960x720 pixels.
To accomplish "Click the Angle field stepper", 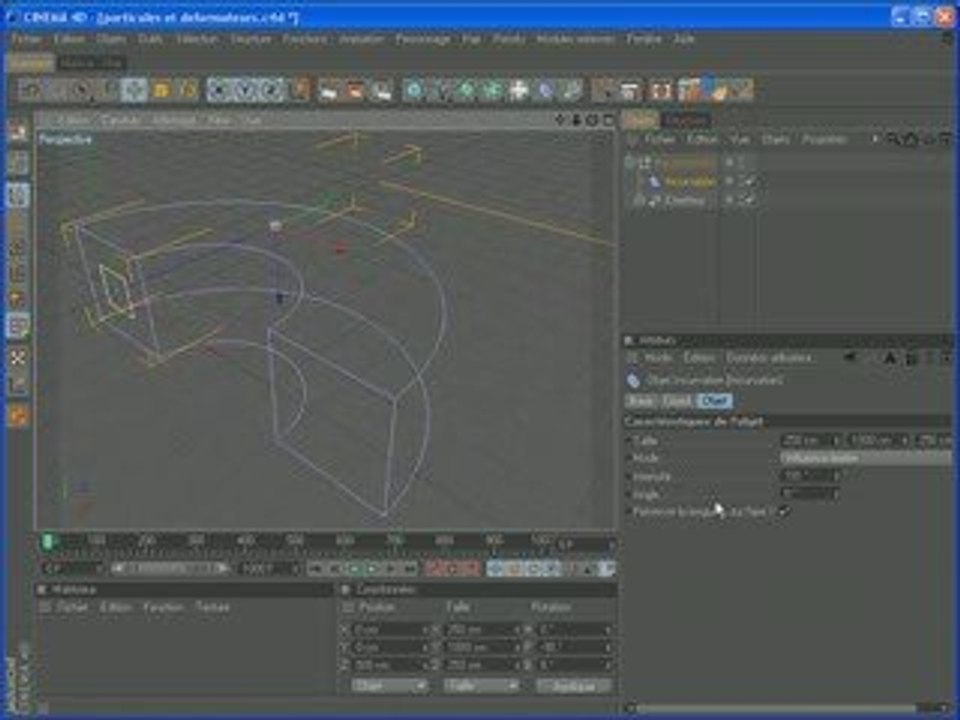I will click(x=836, y=493).
